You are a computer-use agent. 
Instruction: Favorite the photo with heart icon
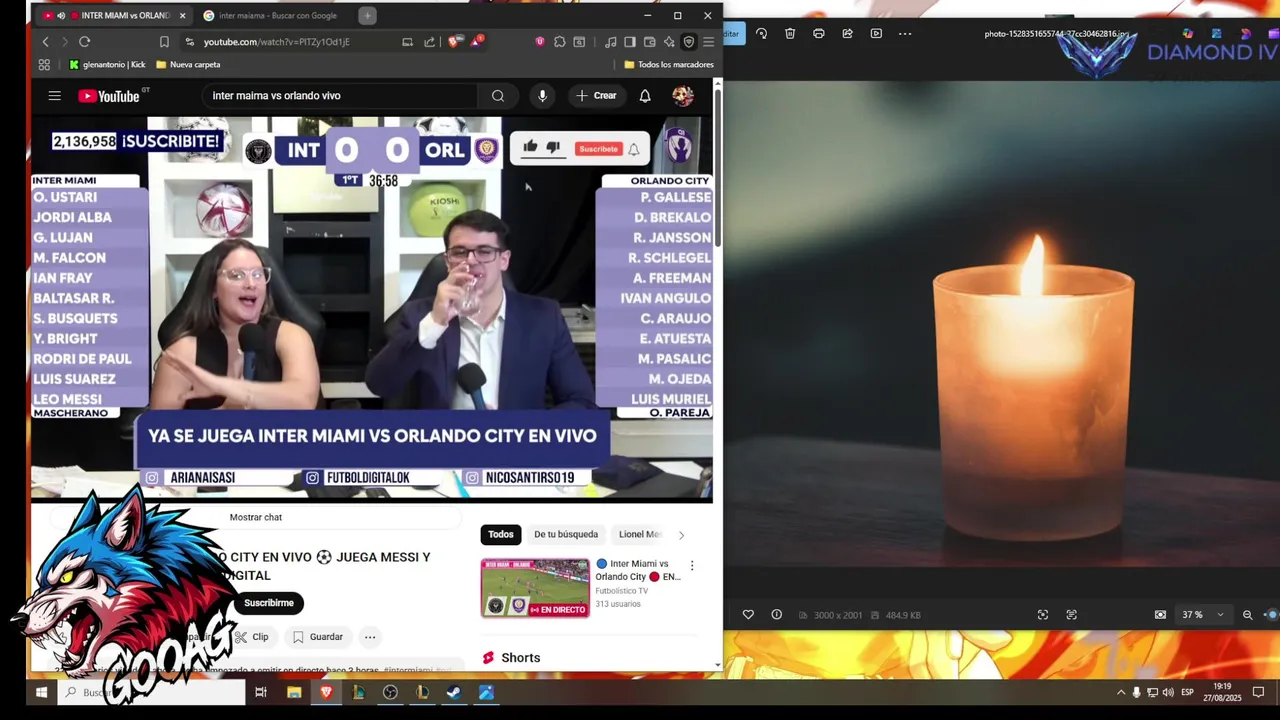748,615
